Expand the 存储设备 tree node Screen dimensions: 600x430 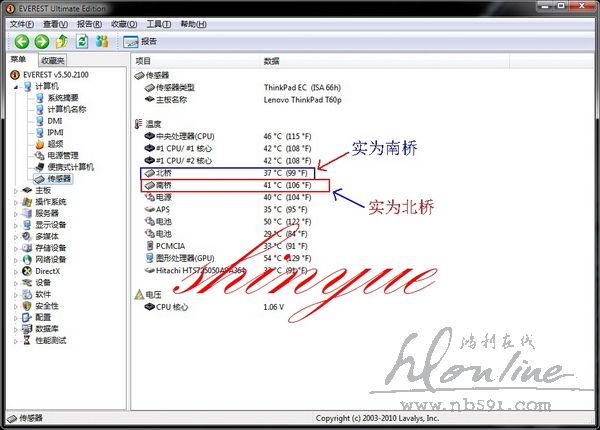16,248
